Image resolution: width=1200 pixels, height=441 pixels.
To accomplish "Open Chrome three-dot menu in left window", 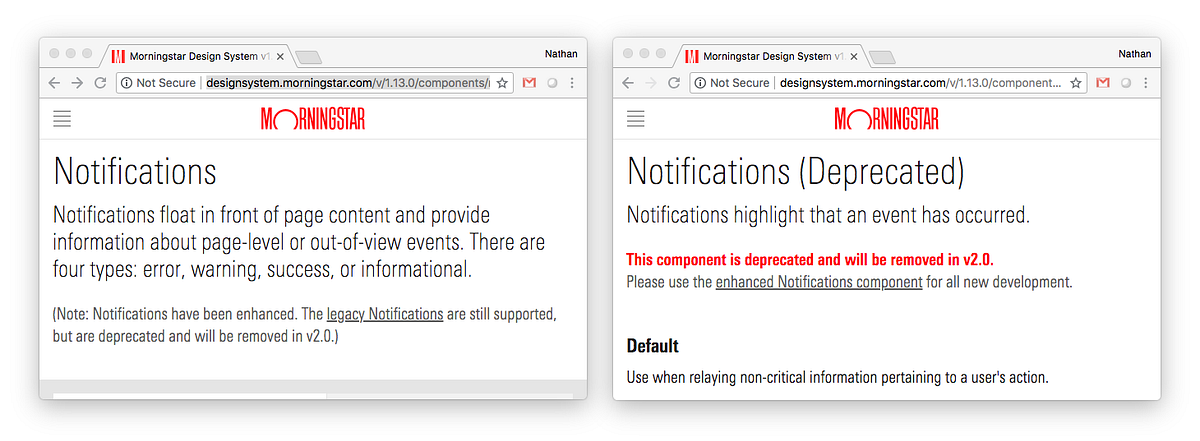I will (x=572, y=83).
